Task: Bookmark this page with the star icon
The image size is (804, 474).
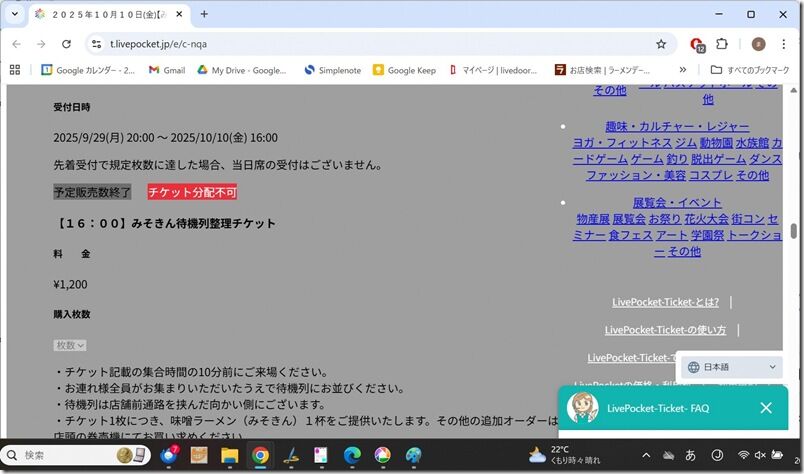Action: pyautogui.click(x=661, y=44)
